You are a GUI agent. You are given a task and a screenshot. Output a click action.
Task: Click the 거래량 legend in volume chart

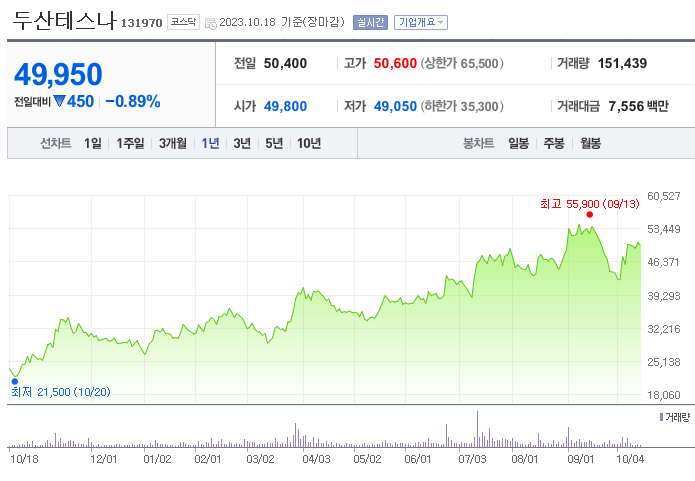click(675, 417)
